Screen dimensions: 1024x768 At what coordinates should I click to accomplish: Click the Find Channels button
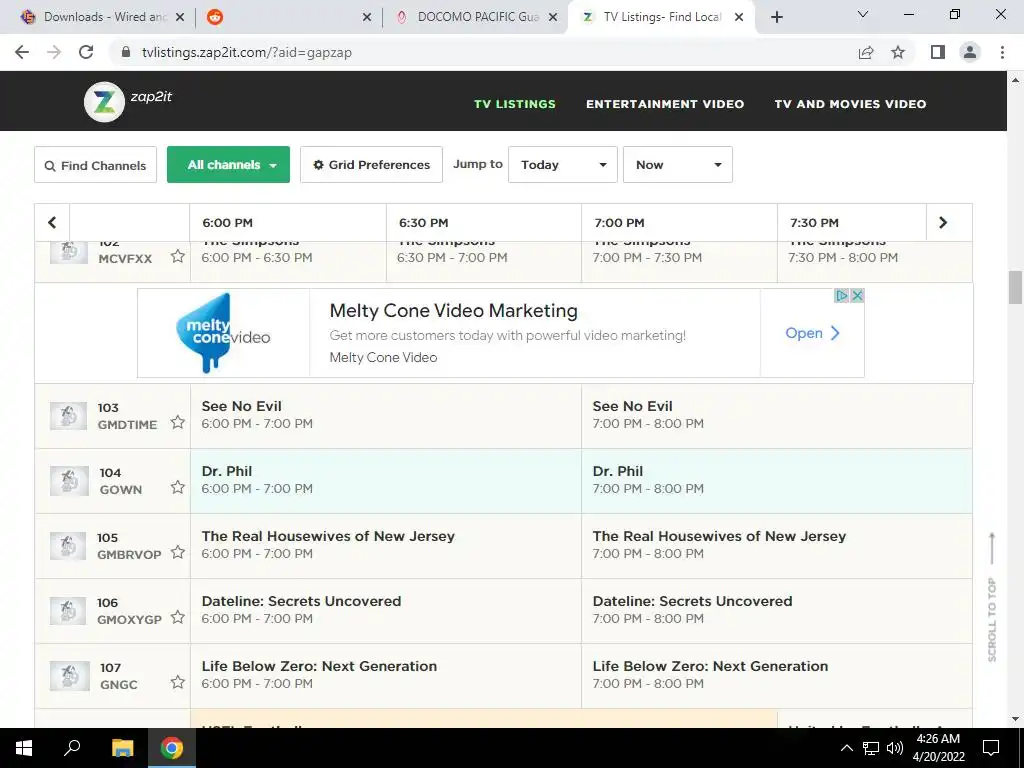(95, 165)
